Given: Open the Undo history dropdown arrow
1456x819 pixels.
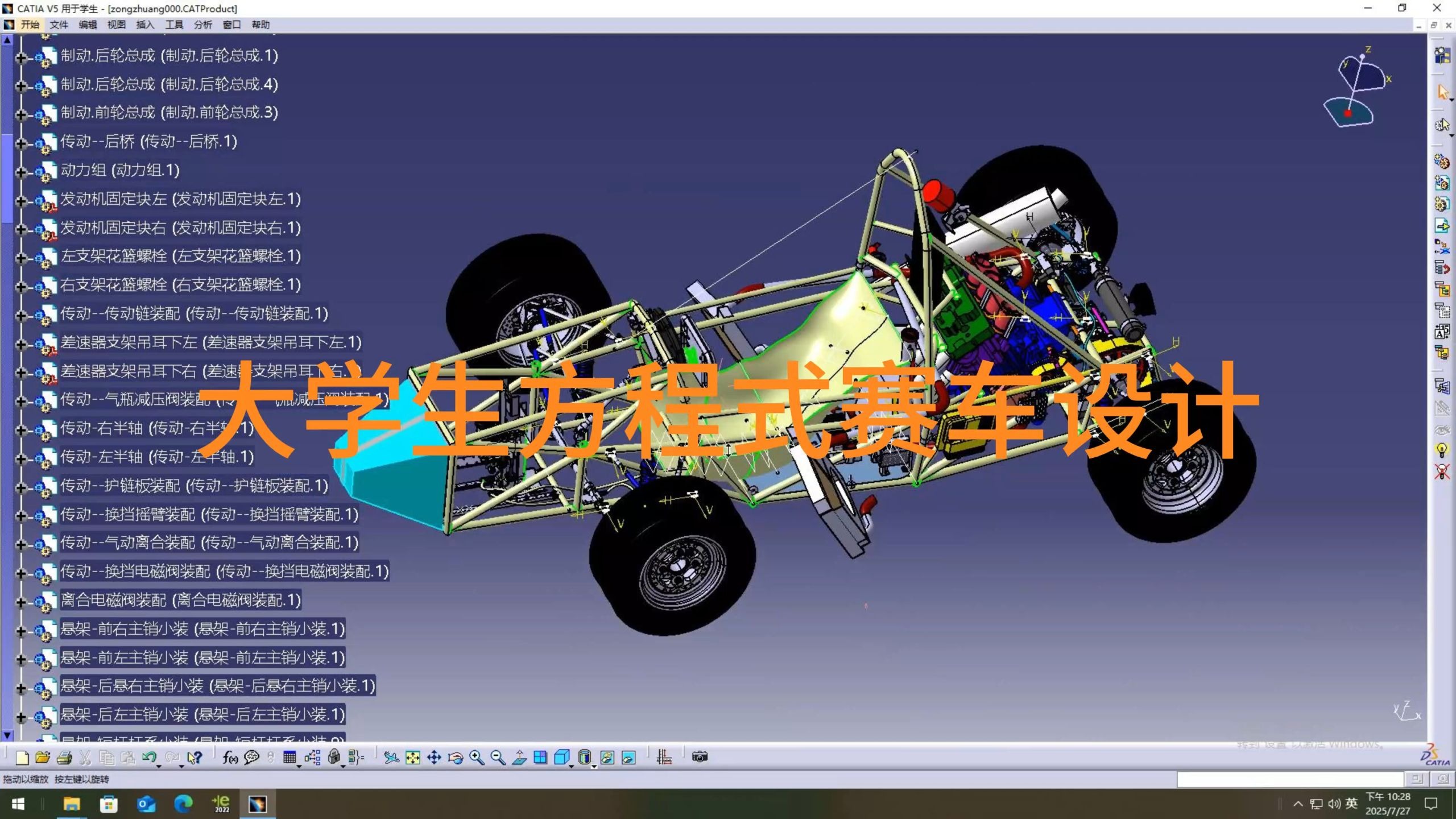Looking at the screenshot, I should (159, 766).
